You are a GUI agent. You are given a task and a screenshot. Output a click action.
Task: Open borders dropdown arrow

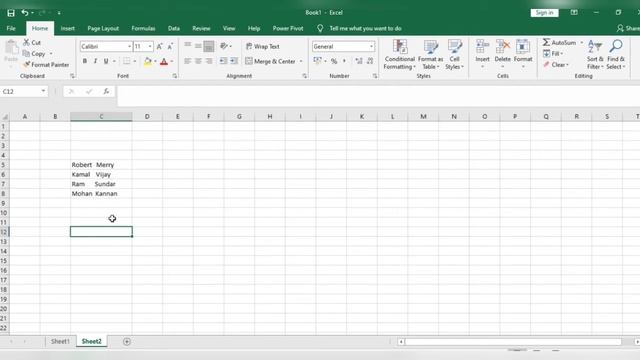point(135,61)
